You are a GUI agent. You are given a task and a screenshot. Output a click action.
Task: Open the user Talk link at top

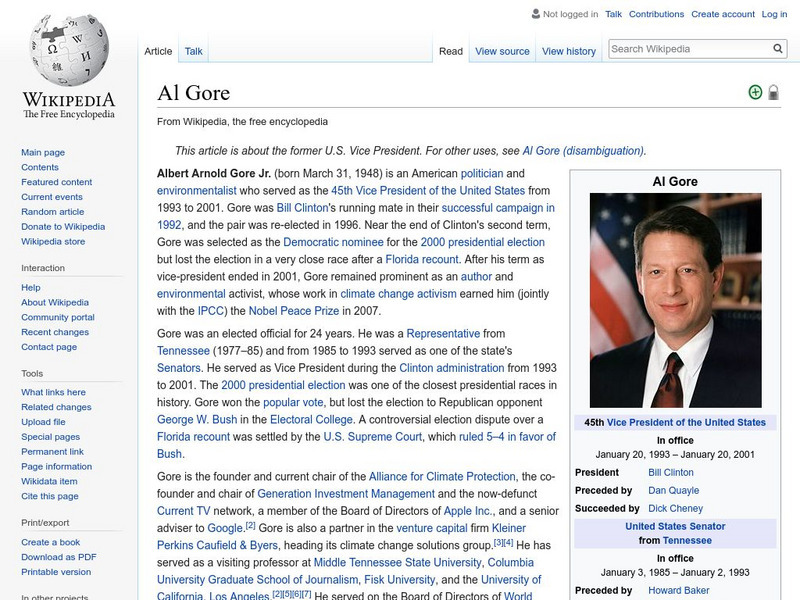(613, 14)
